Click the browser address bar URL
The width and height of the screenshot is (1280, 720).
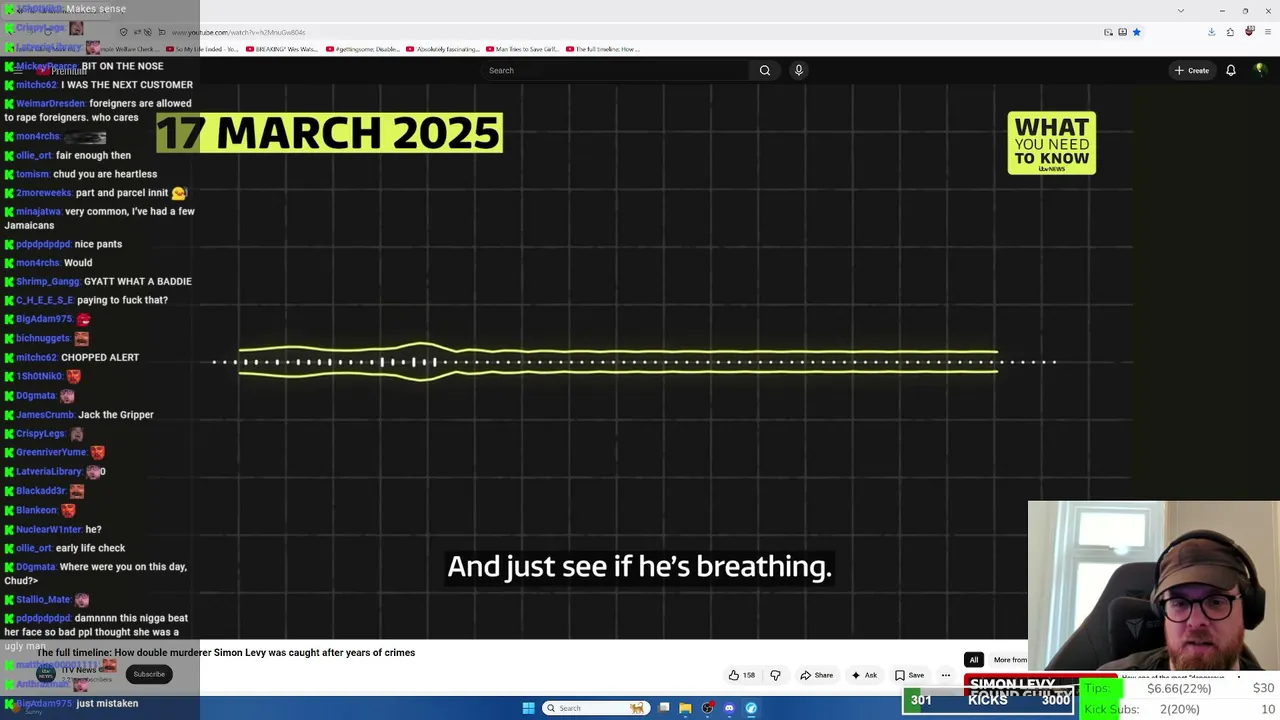pyautogui.click(x=238, y=32)
